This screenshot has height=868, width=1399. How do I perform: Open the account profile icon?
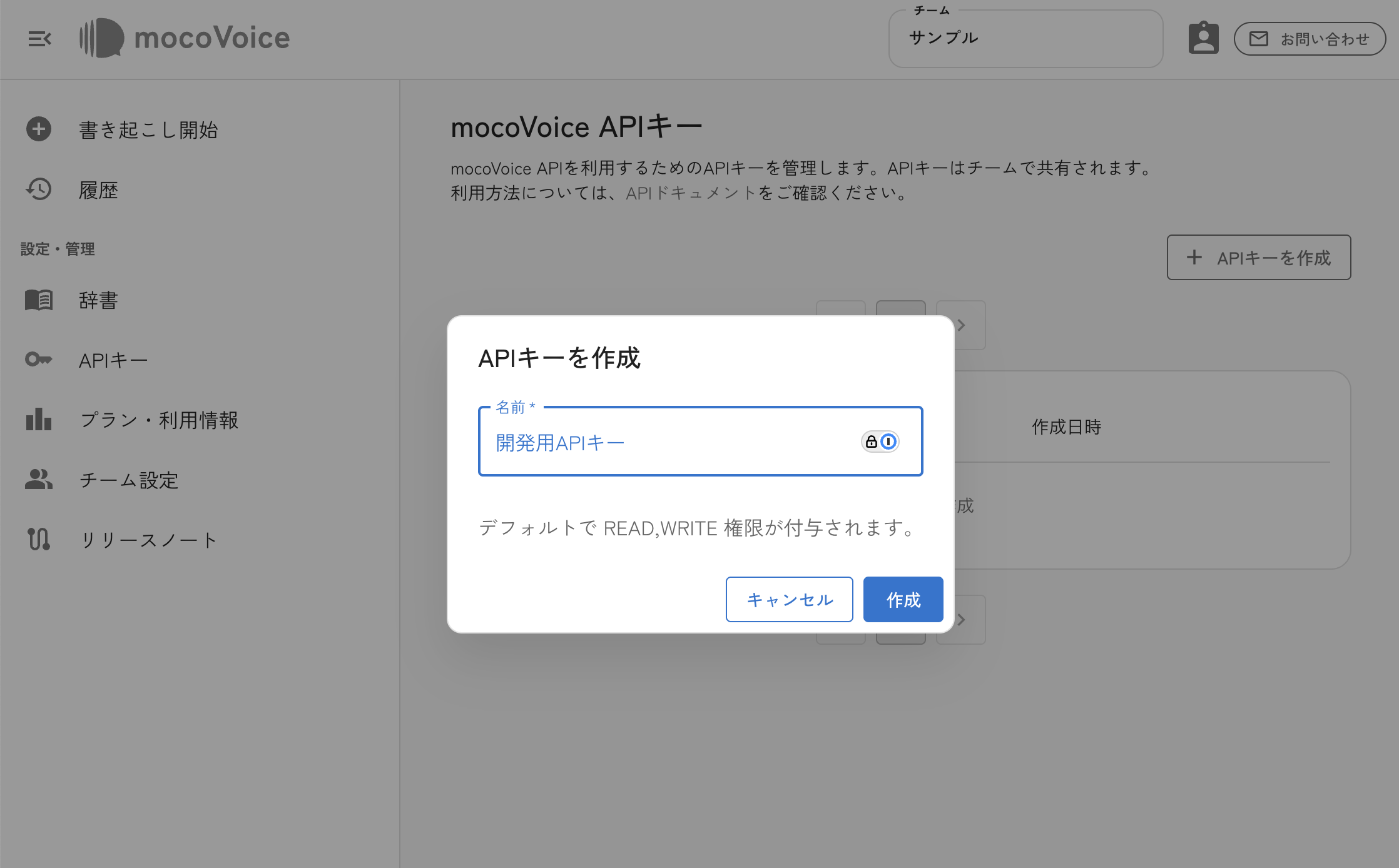1203,38
